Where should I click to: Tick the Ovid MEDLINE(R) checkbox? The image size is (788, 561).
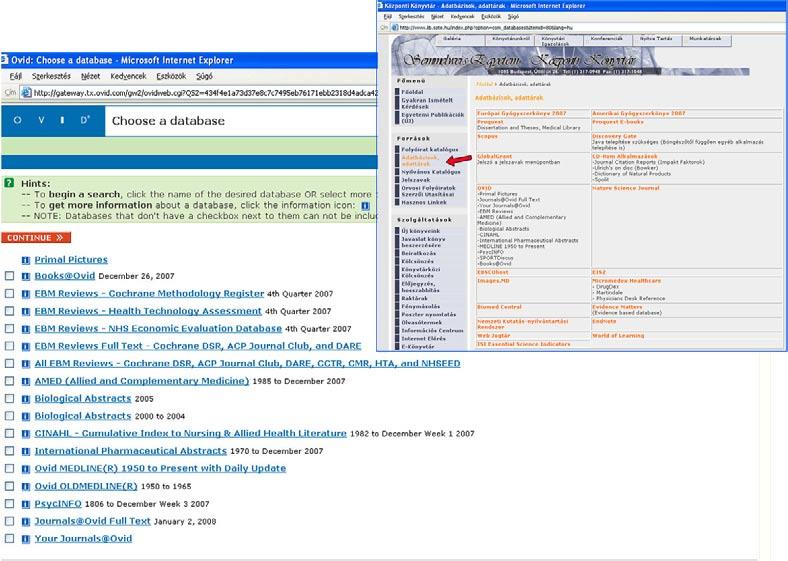coord(9,469)
